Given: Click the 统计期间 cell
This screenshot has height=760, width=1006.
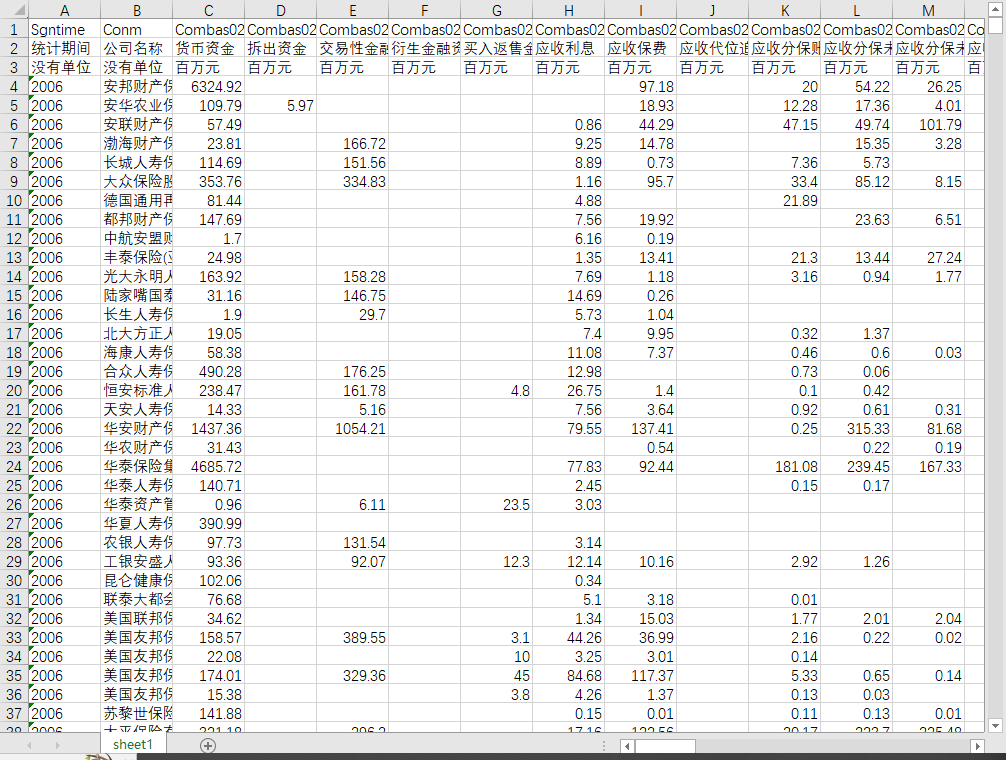Looking at the screenshot, I should click(x=64, y=49).
